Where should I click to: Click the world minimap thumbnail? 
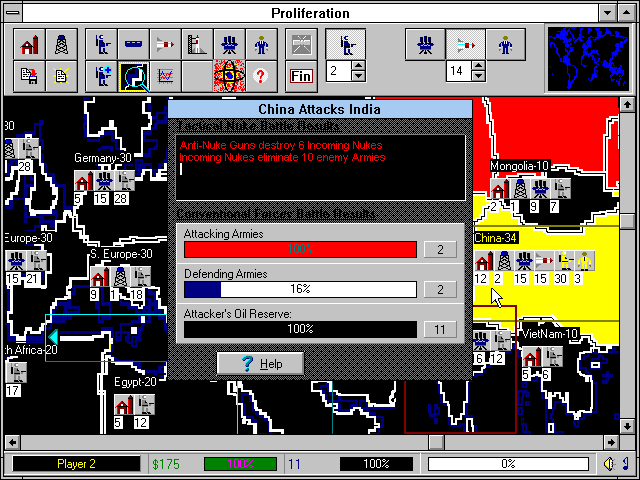click(588, 58)
